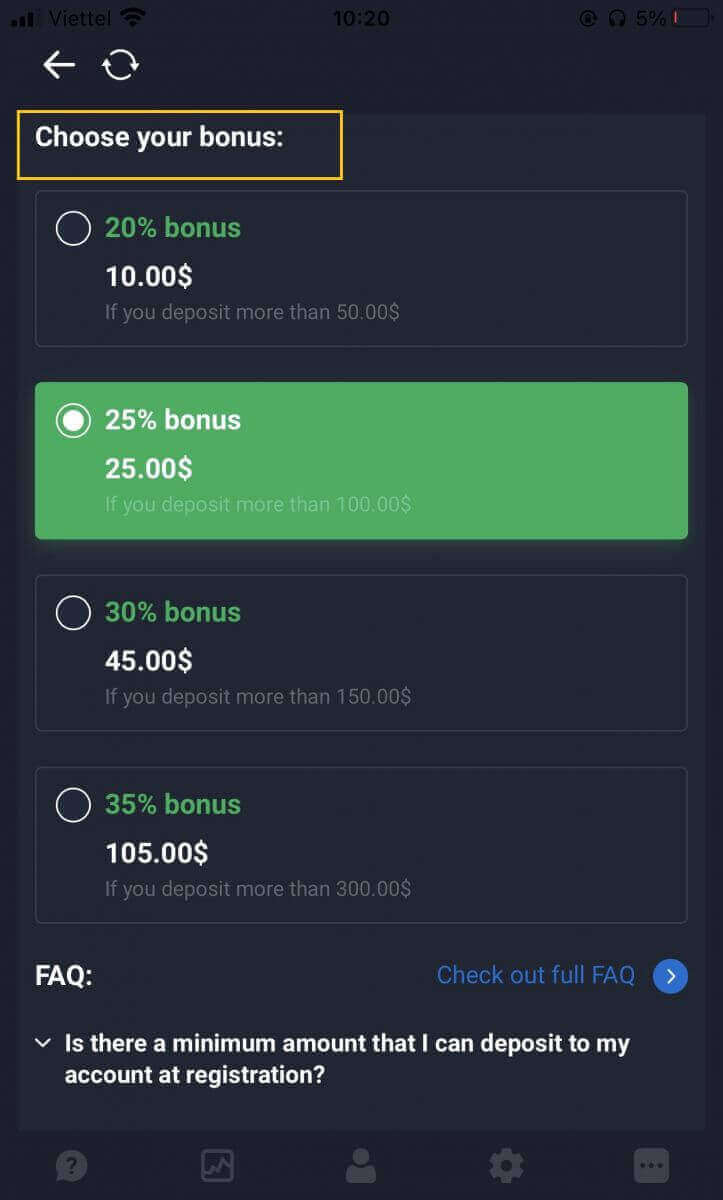Open the more options tab
The image size is (723, 1200).
[x=651, y=1165]
